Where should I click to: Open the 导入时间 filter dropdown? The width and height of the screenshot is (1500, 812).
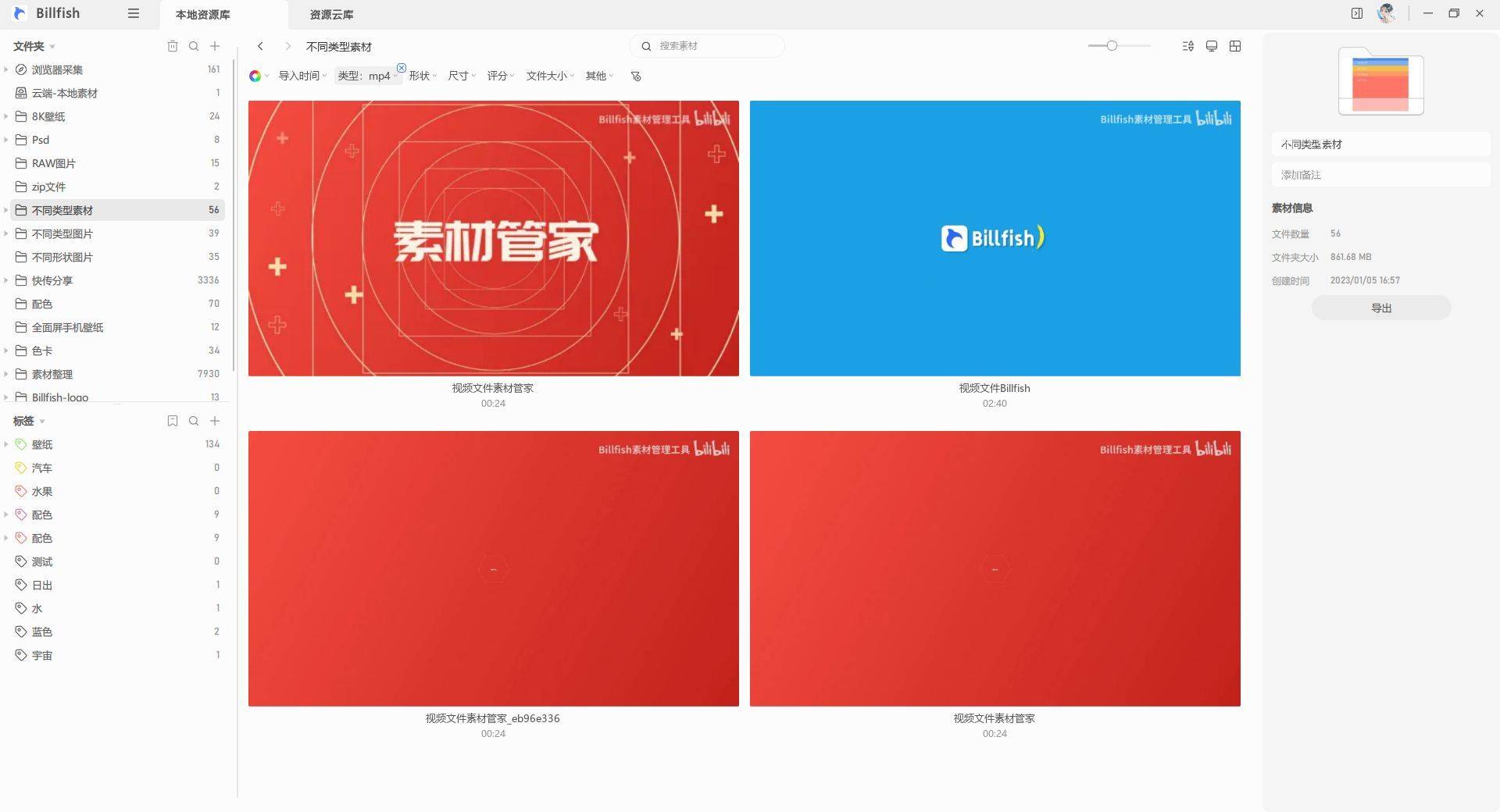point(302,76)
